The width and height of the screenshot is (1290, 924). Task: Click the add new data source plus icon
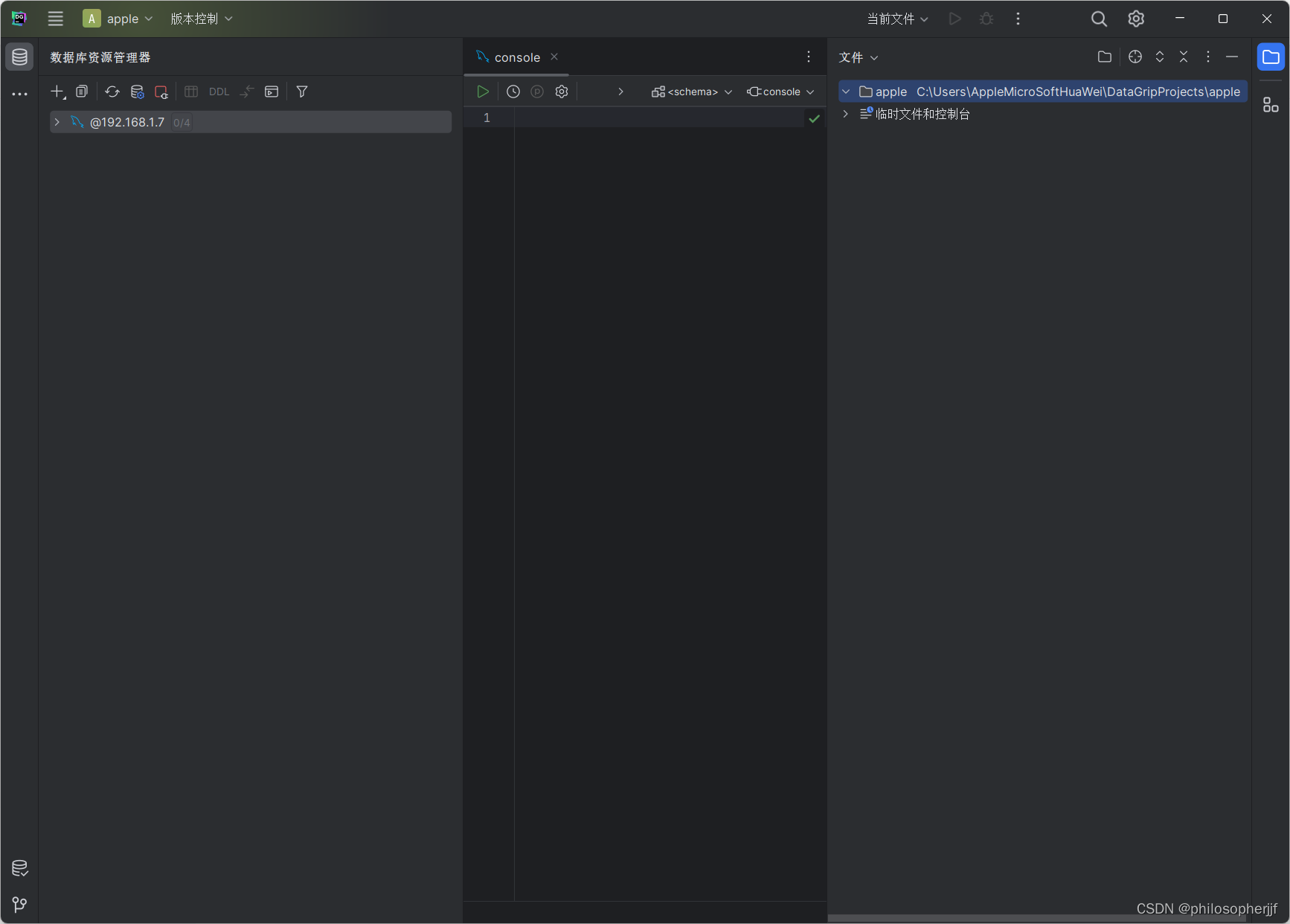pyautogui.click(x=58, y=92)
